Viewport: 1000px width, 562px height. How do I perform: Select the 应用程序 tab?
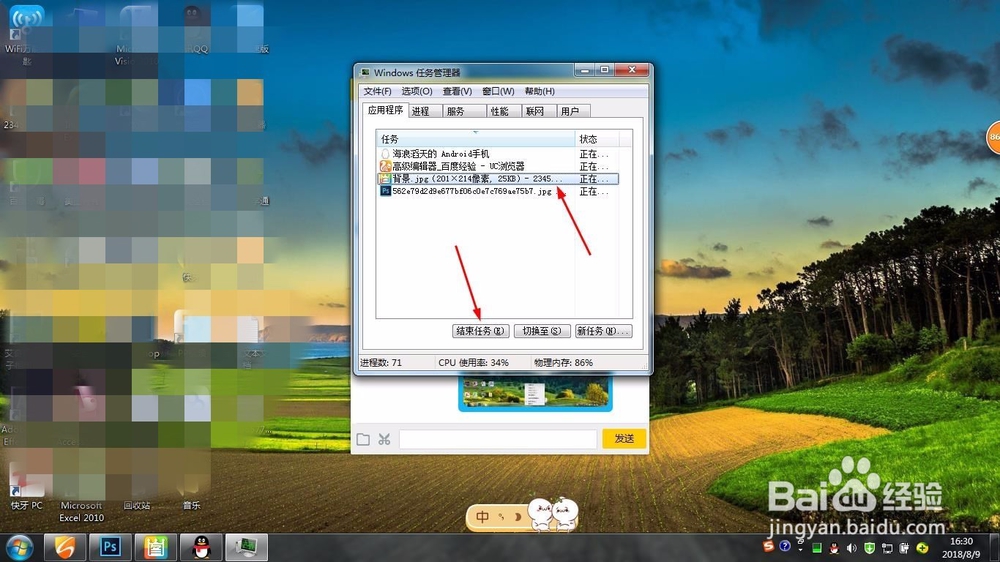click(x=385, y=110)
